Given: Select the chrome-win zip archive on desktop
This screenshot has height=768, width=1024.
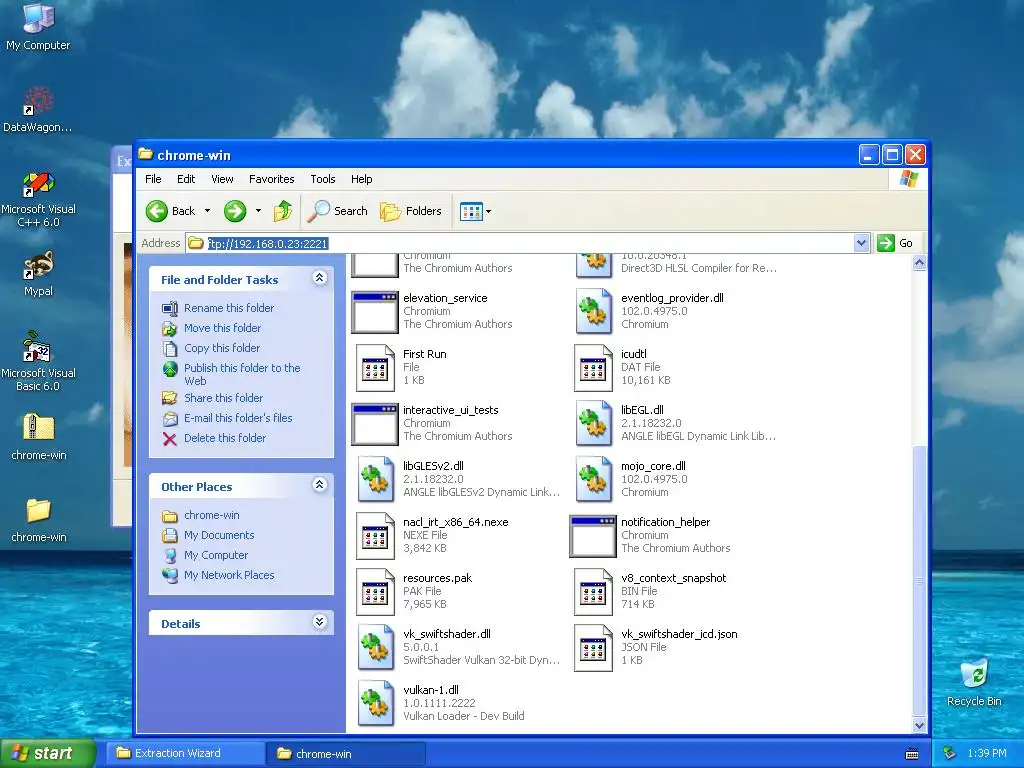Looking at the screenshot, I should (x=39, y=437).
